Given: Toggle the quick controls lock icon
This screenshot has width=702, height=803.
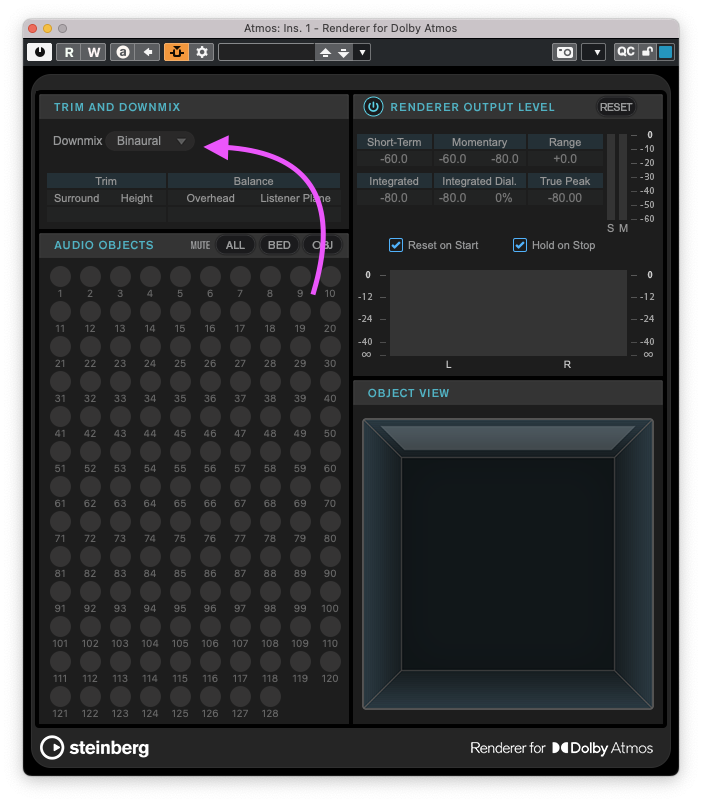Looking at the screenshot, I should 648,52.
